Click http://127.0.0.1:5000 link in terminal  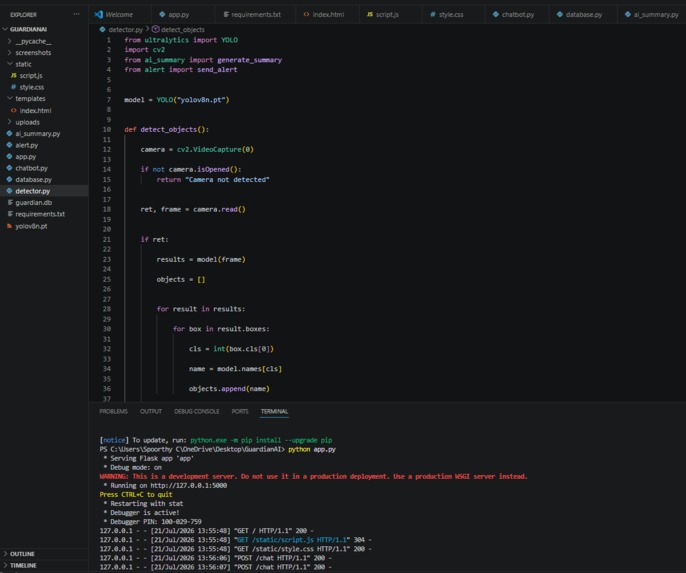[189, 486]
